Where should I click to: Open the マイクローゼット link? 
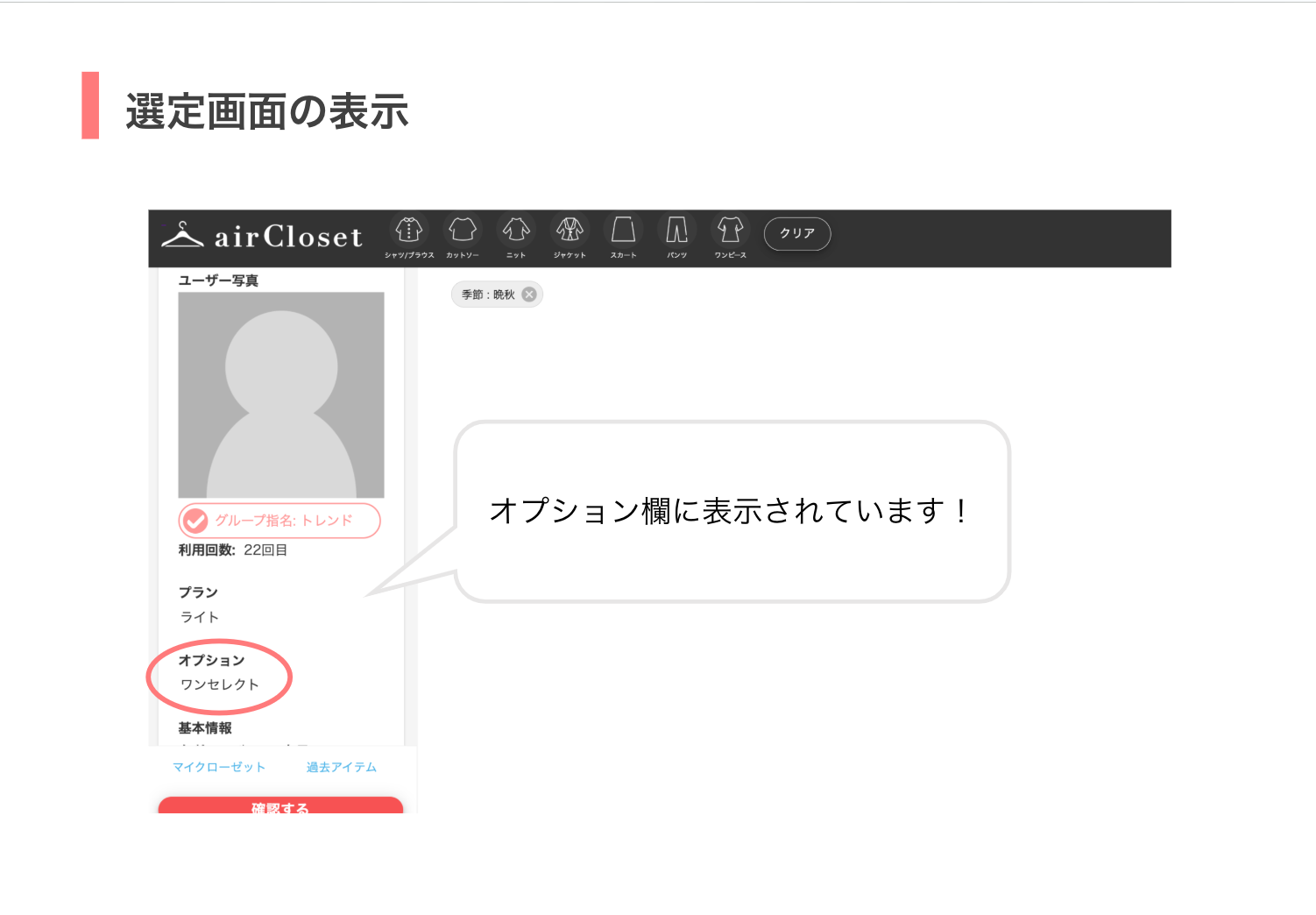[x=219, y=767]
